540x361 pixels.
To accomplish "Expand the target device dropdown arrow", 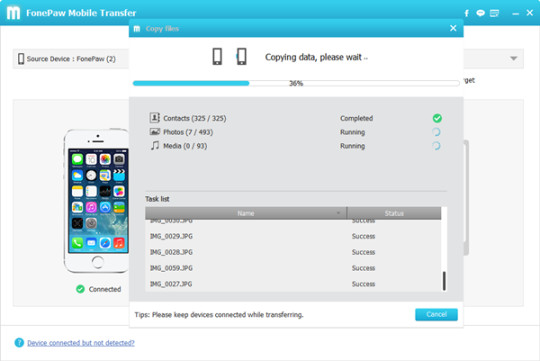I will coord(513,59).
